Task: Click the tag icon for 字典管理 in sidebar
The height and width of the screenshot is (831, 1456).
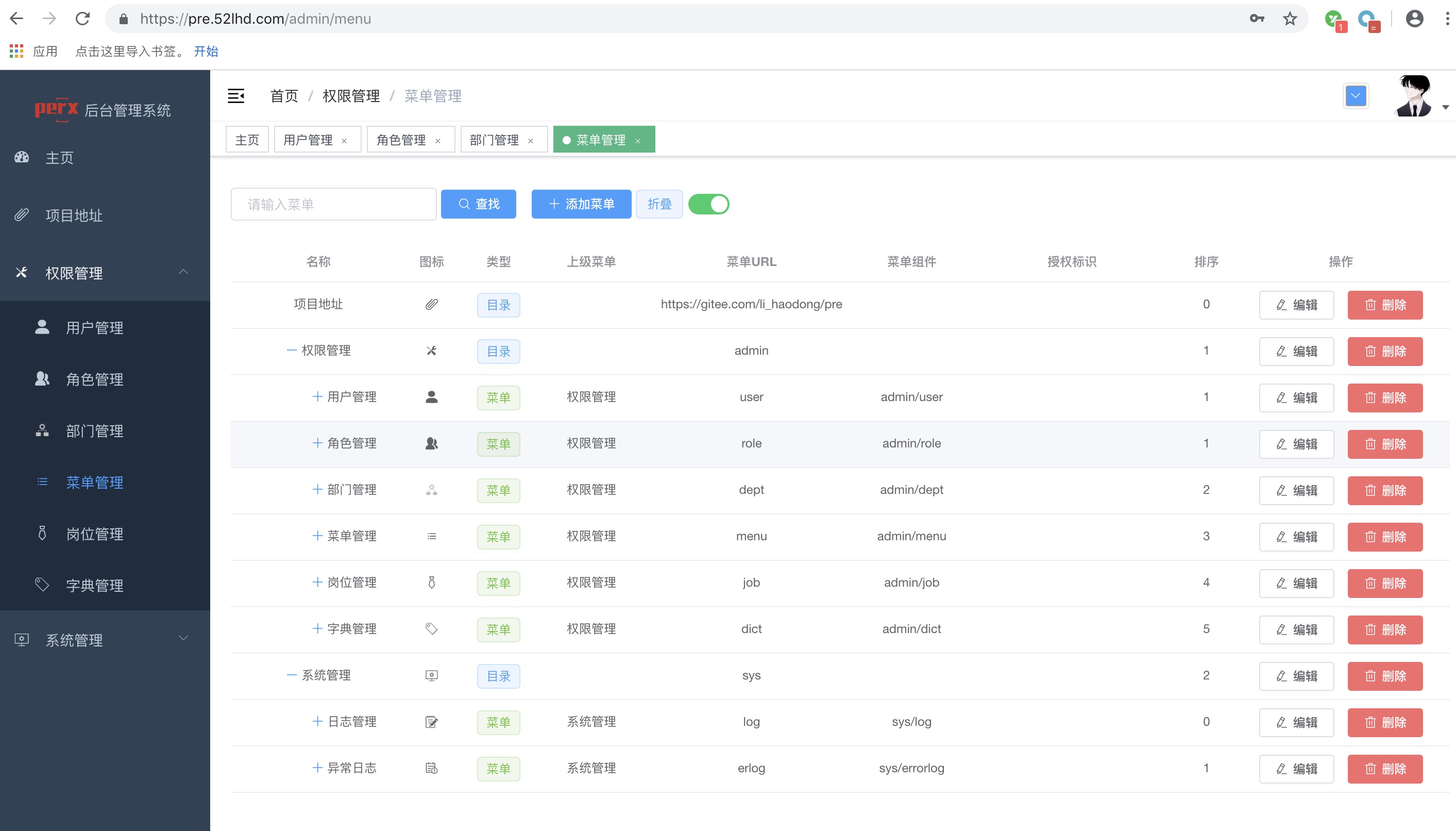Action: [42, 585]
